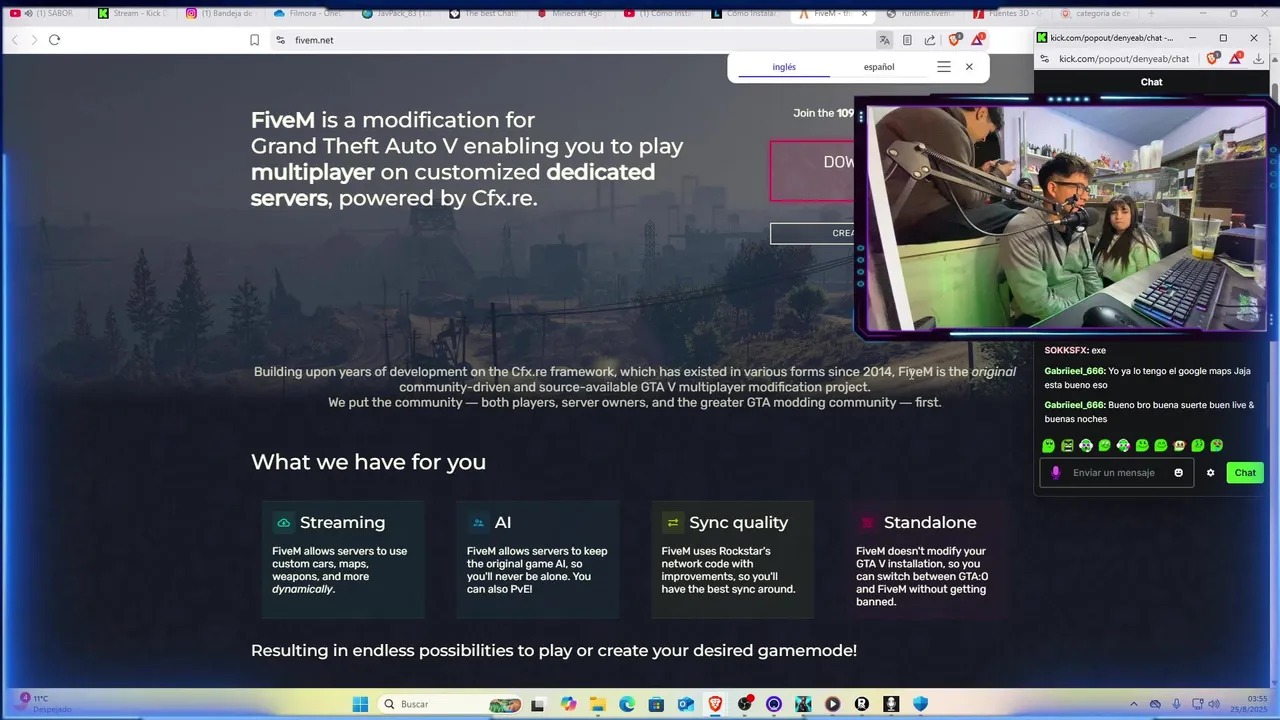1280x720 pixels.
Task: Insert the monkey-face emote
Action: pos(1179,445)
